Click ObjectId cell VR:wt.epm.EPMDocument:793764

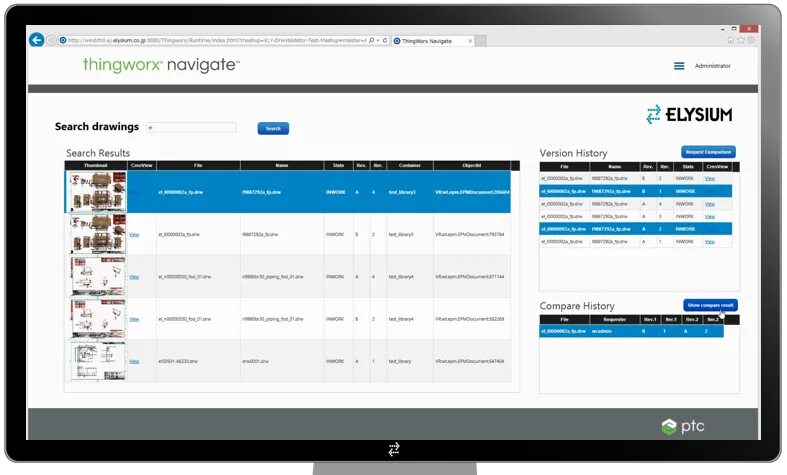click(x=470, y=234)
